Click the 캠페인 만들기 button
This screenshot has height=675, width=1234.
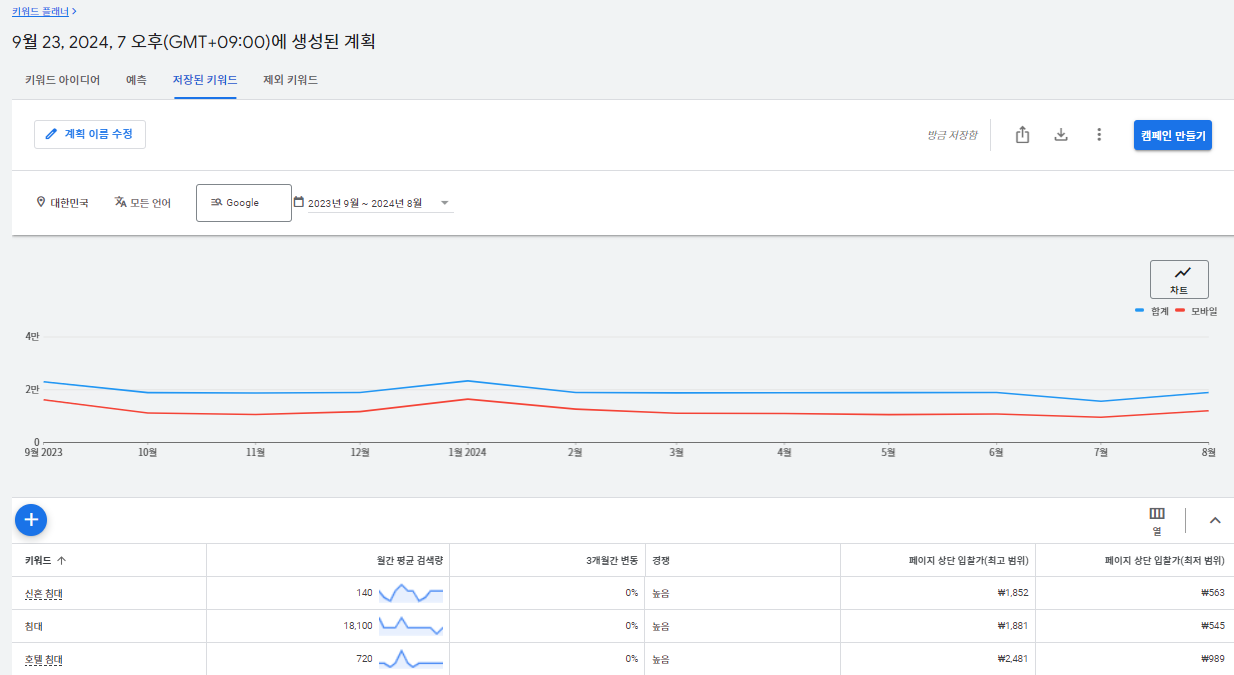coord(1173,135)
